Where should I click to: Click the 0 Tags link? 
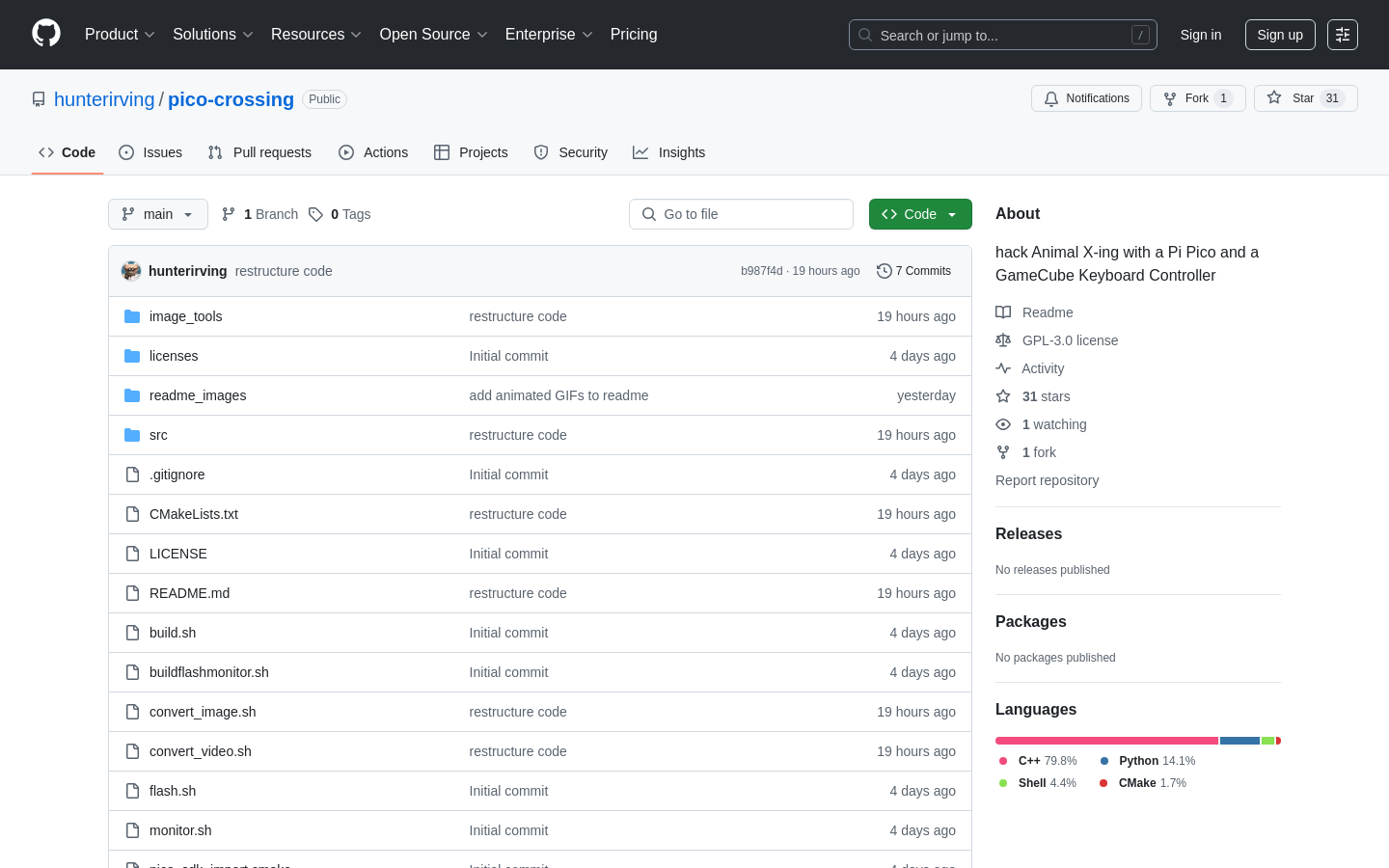(x=340, y=214)
